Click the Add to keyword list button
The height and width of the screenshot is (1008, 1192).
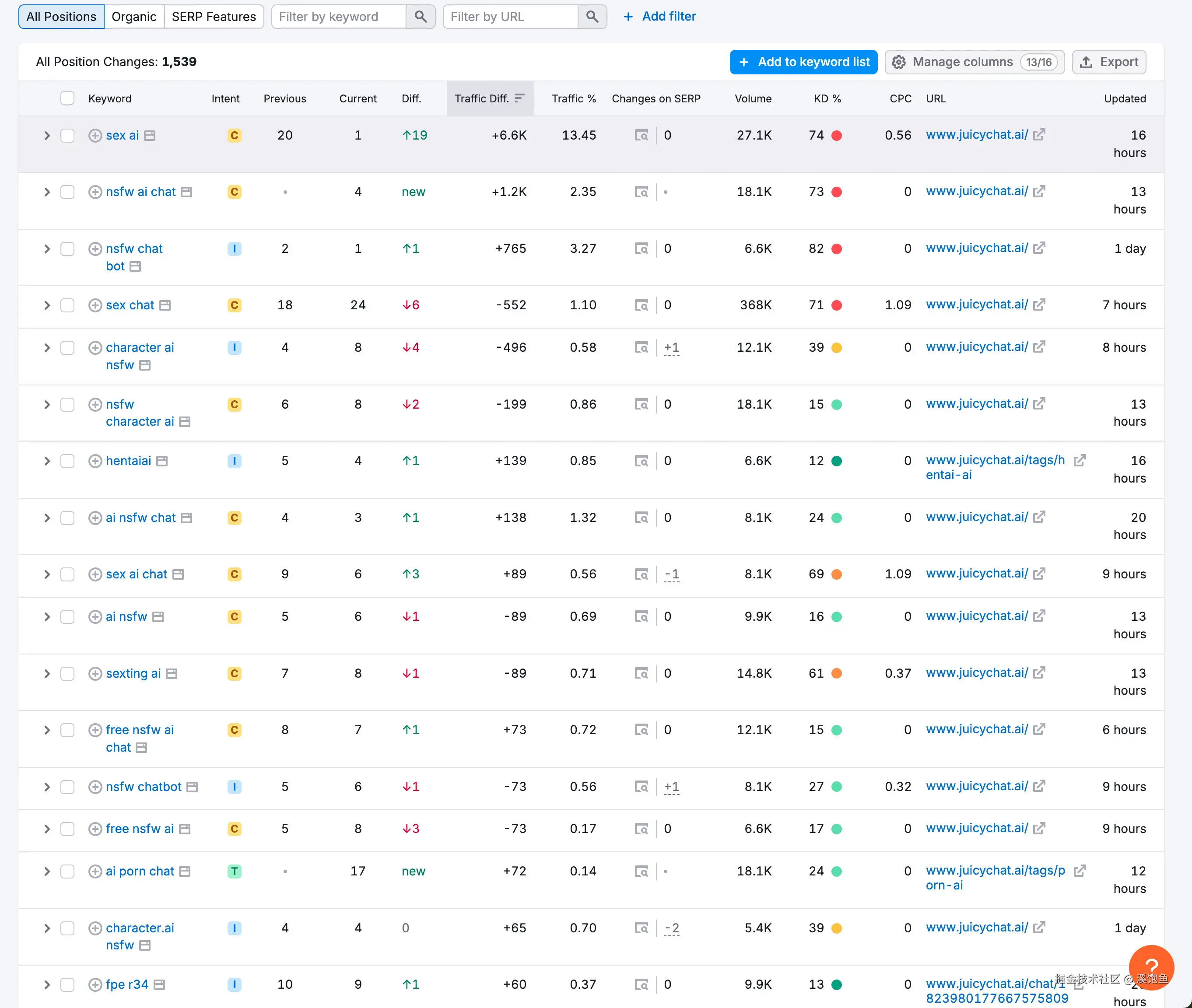coord(803,62)
